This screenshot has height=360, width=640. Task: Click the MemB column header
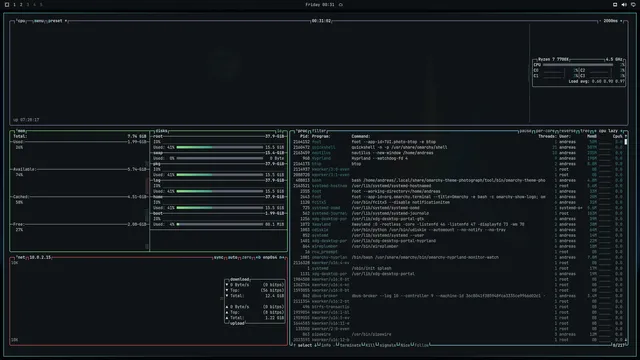point(591,136)
